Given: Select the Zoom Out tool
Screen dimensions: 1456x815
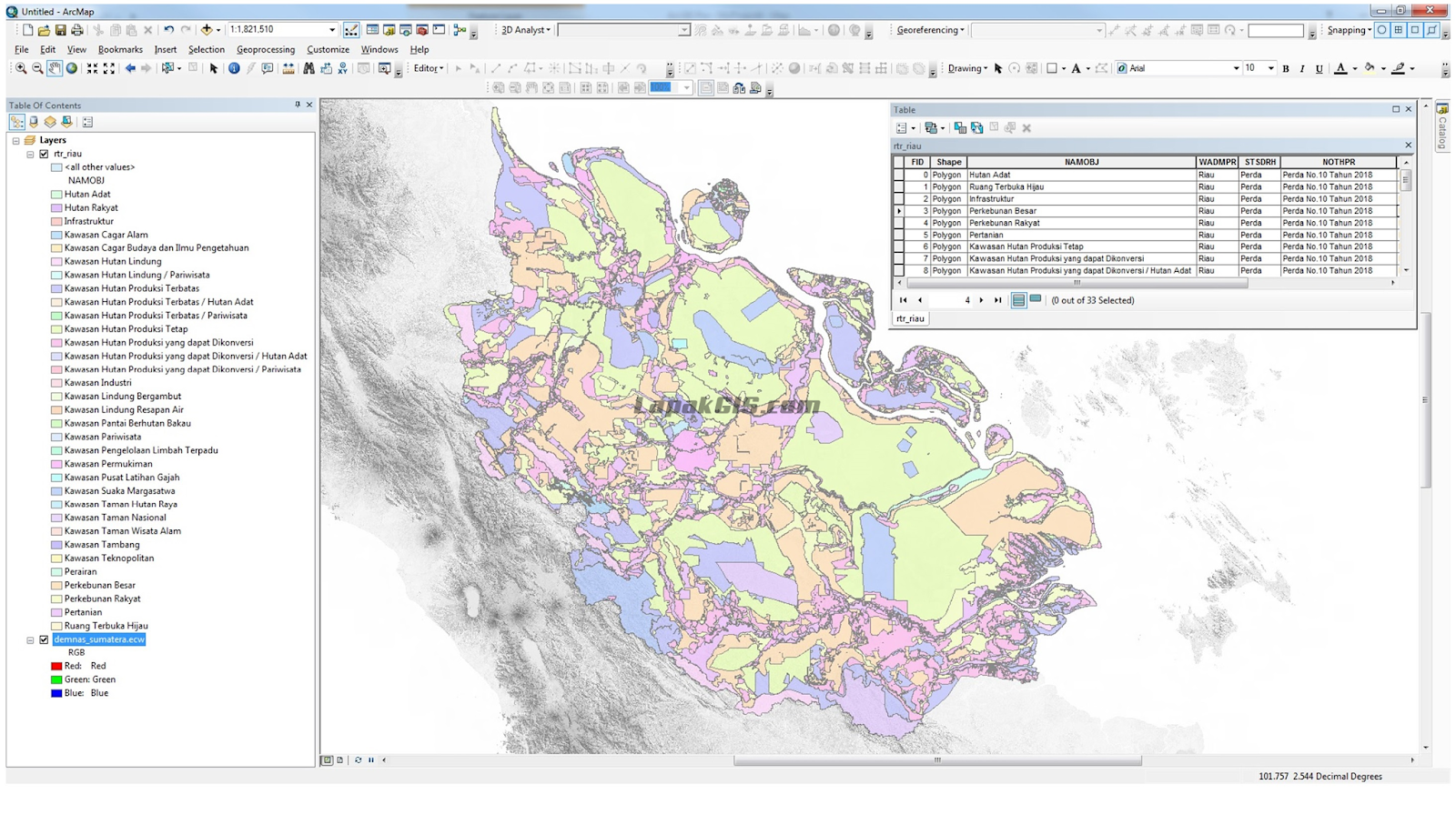Looking at the screenshot, I should [x=37, y=68].
